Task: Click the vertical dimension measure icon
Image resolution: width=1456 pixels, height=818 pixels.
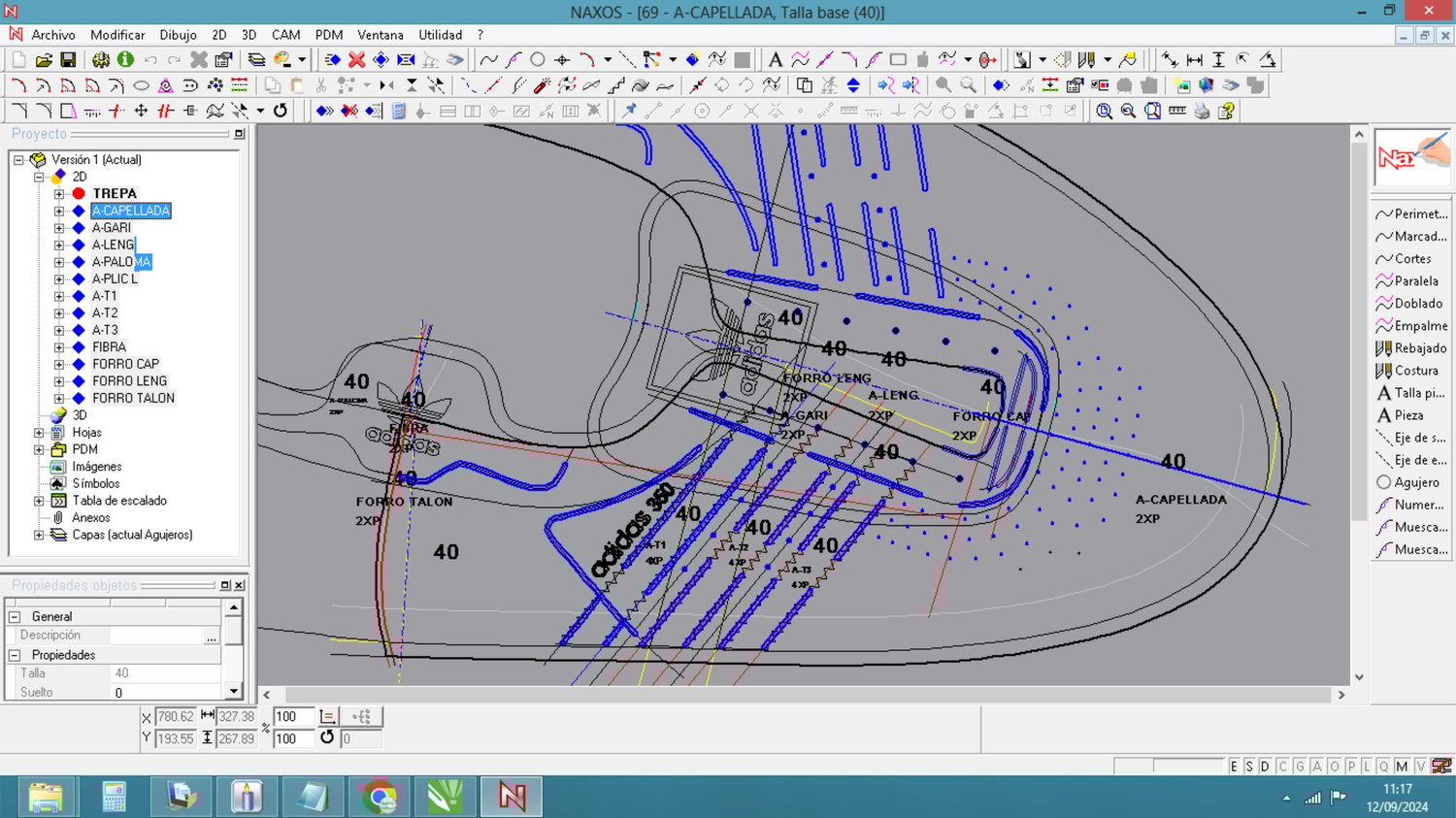Action: (1219, 60)
